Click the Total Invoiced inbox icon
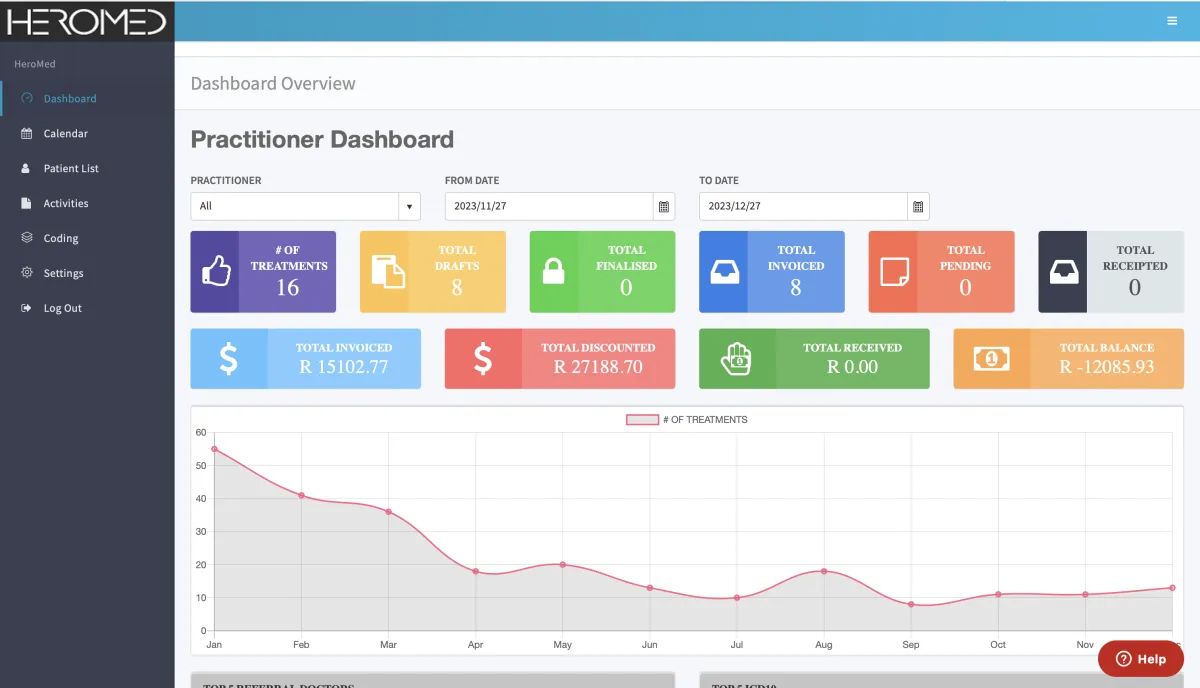1200x688 pixels. pyautogui.click(x=723, y=272)
